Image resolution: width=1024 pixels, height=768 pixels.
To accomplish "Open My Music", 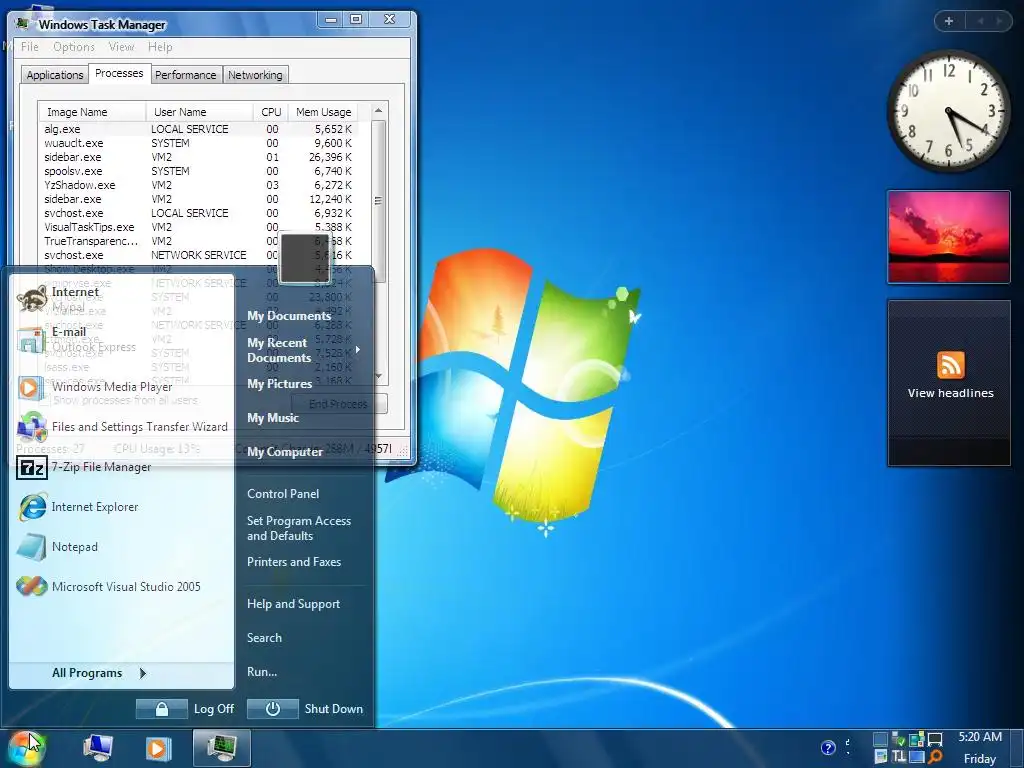I will [273, 418].
